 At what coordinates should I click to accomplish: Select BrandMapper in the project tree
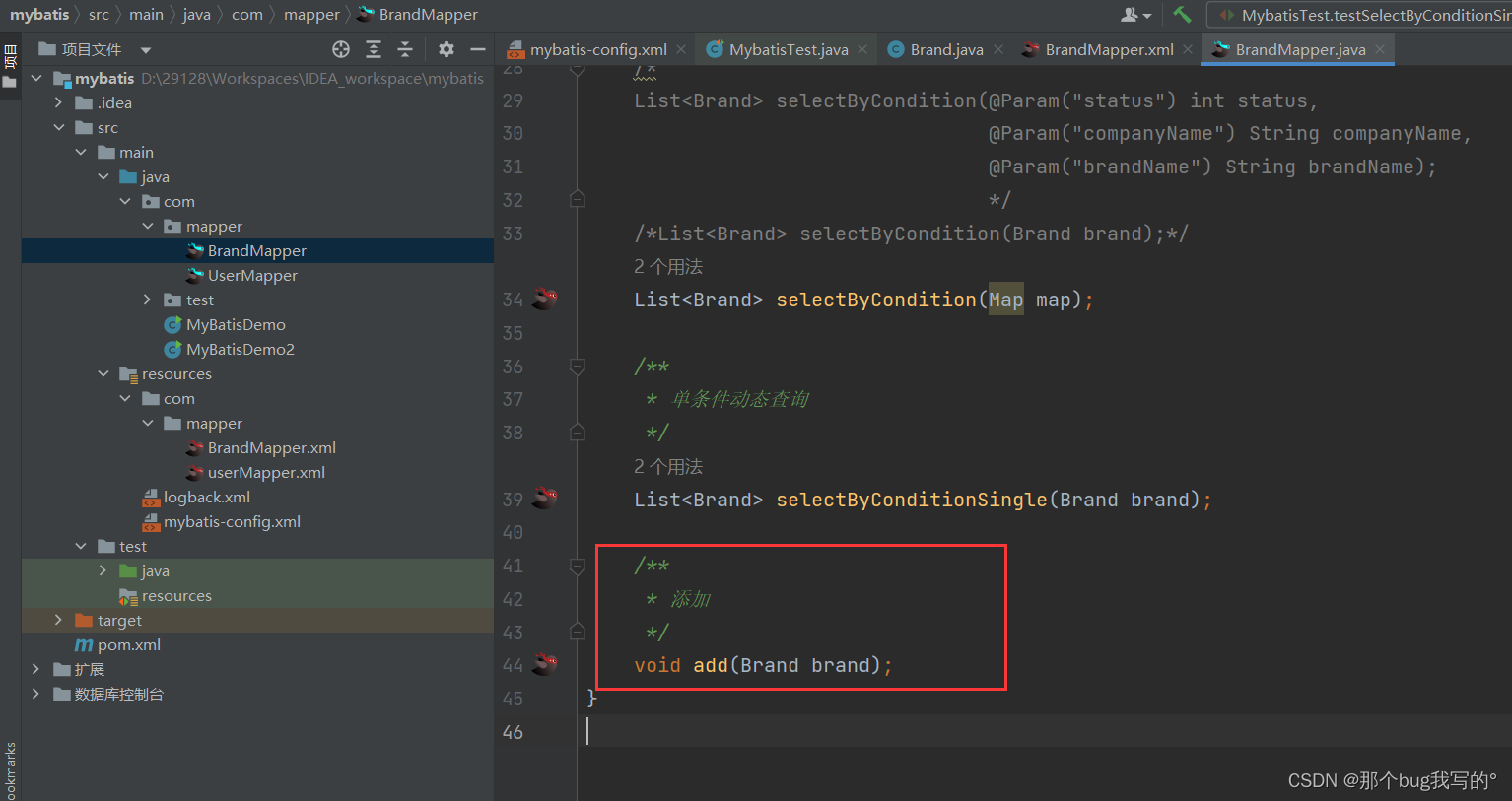[x=257, y=250]
